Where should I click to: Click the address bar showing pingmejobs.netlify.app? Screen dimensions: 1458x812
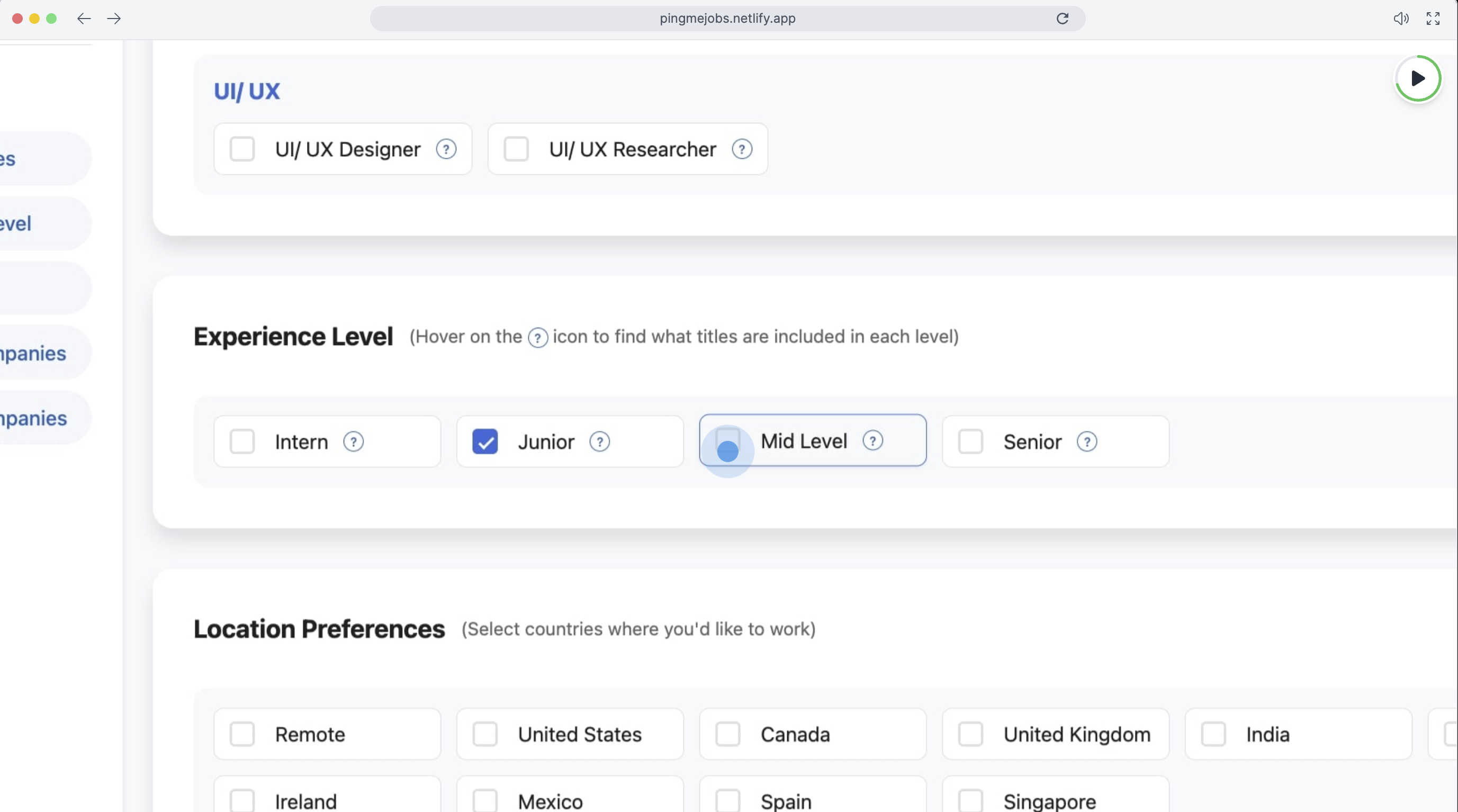(x=727, y=19)
